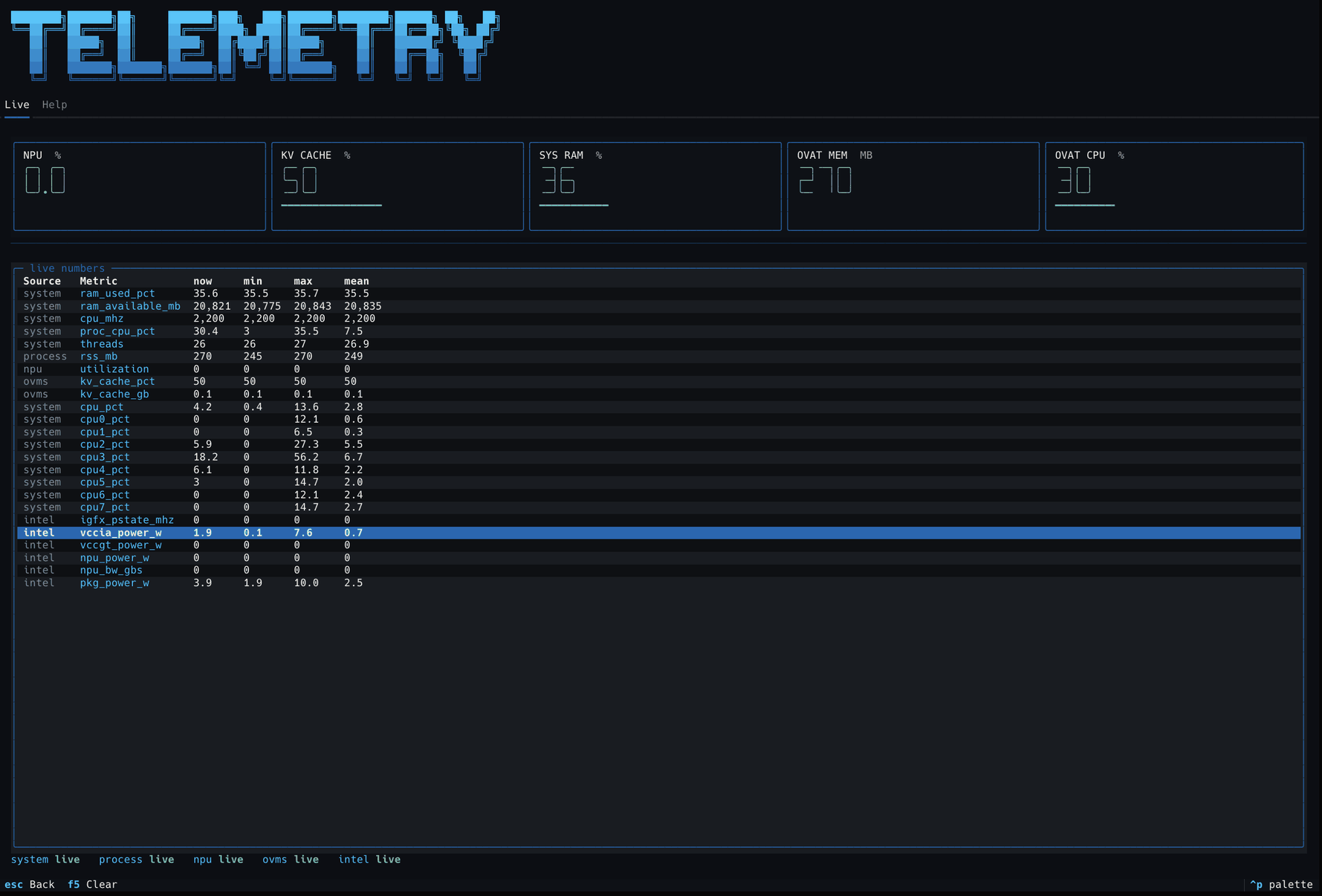The height and width of the screenshot is (896, 1322).
Task: Select the OVAT CPU % gauge card
Action: [1174, 186]
